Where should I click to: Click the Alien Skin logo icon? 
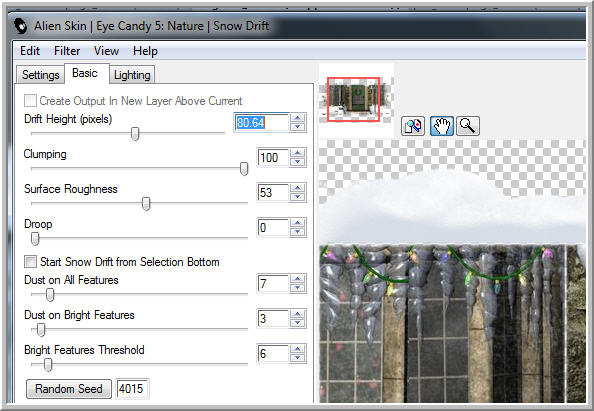click(21, 26)
